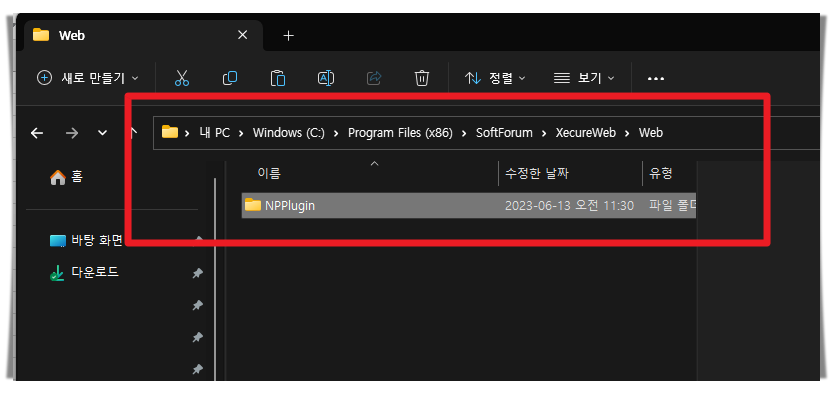Open 다운로드 in the navigation pane
Screen dimensions: 833x394
[84, 273]
